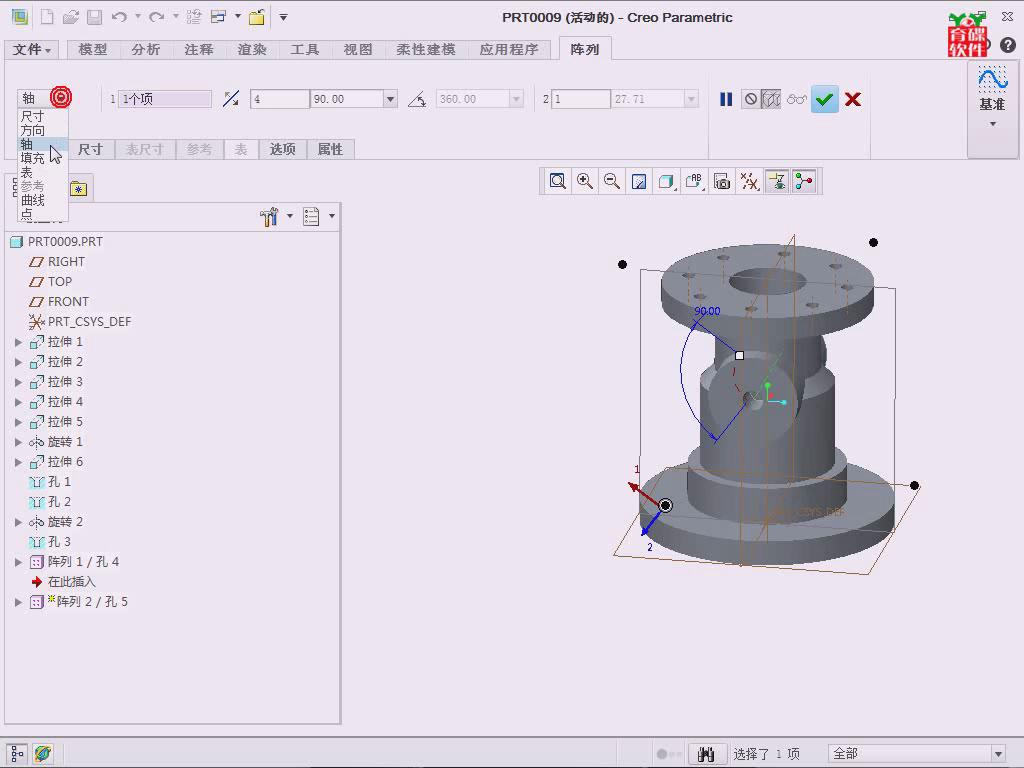This screenshot has height=768, width=1024.
Task: Click the Save icon in quick access
Action: point(94,17)
